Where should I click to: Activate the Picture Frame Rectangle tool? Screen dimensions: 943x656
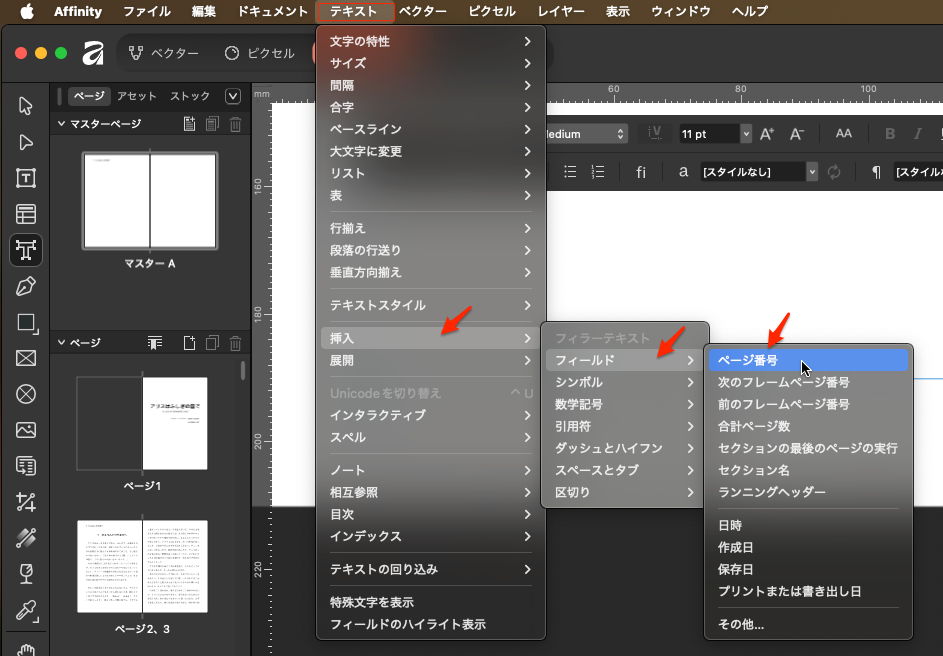point(26,358)
